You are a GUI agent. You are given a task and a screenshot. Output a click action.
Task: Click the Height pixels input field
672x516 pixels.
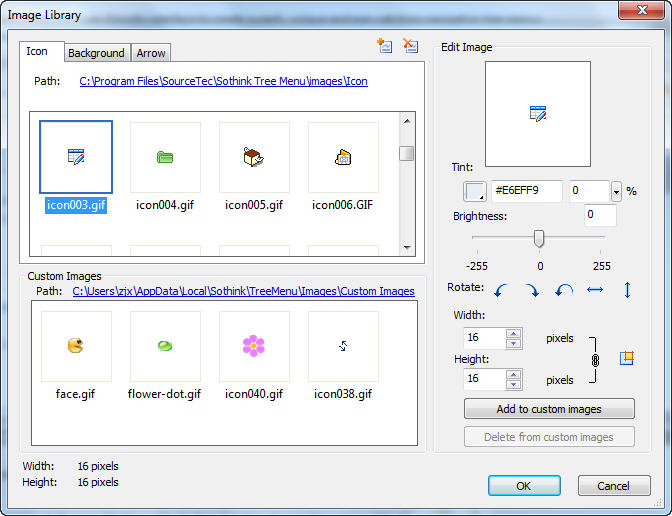(484, 379)
